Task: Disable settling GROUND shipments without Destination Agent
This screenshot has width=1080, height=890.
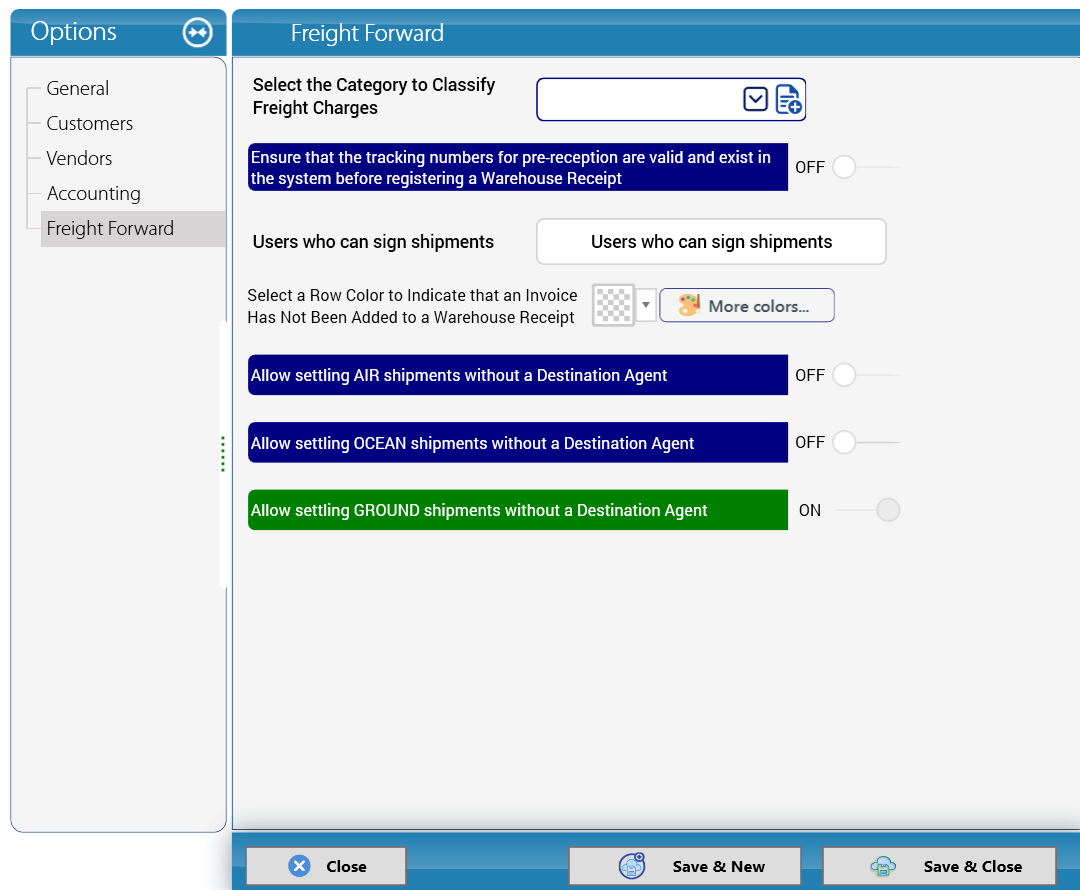Action: pyautogui.click(x=866, y=510)
